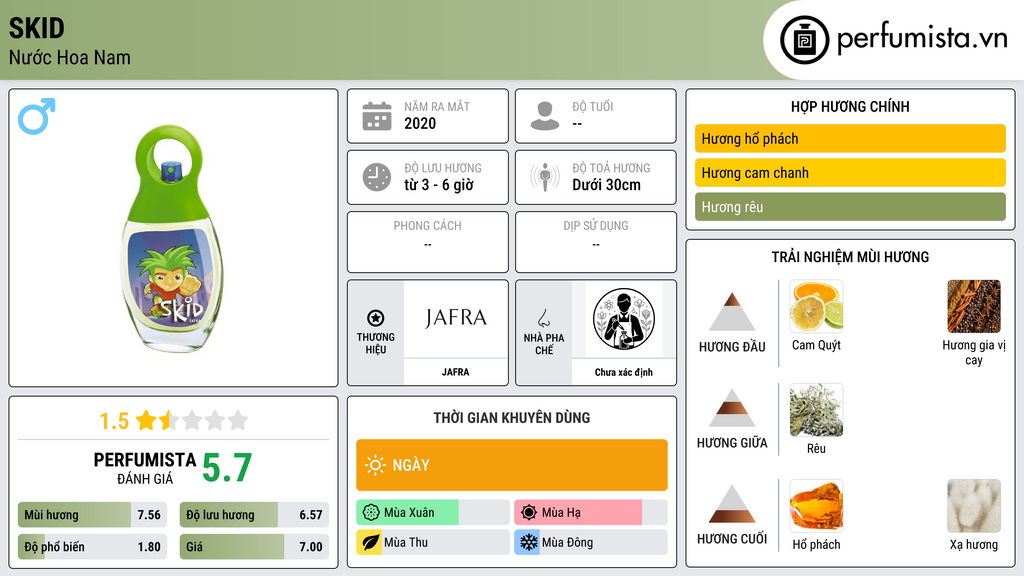
Task: Click the Mùa Thu season bar
Action: click(x=432, y=542)
